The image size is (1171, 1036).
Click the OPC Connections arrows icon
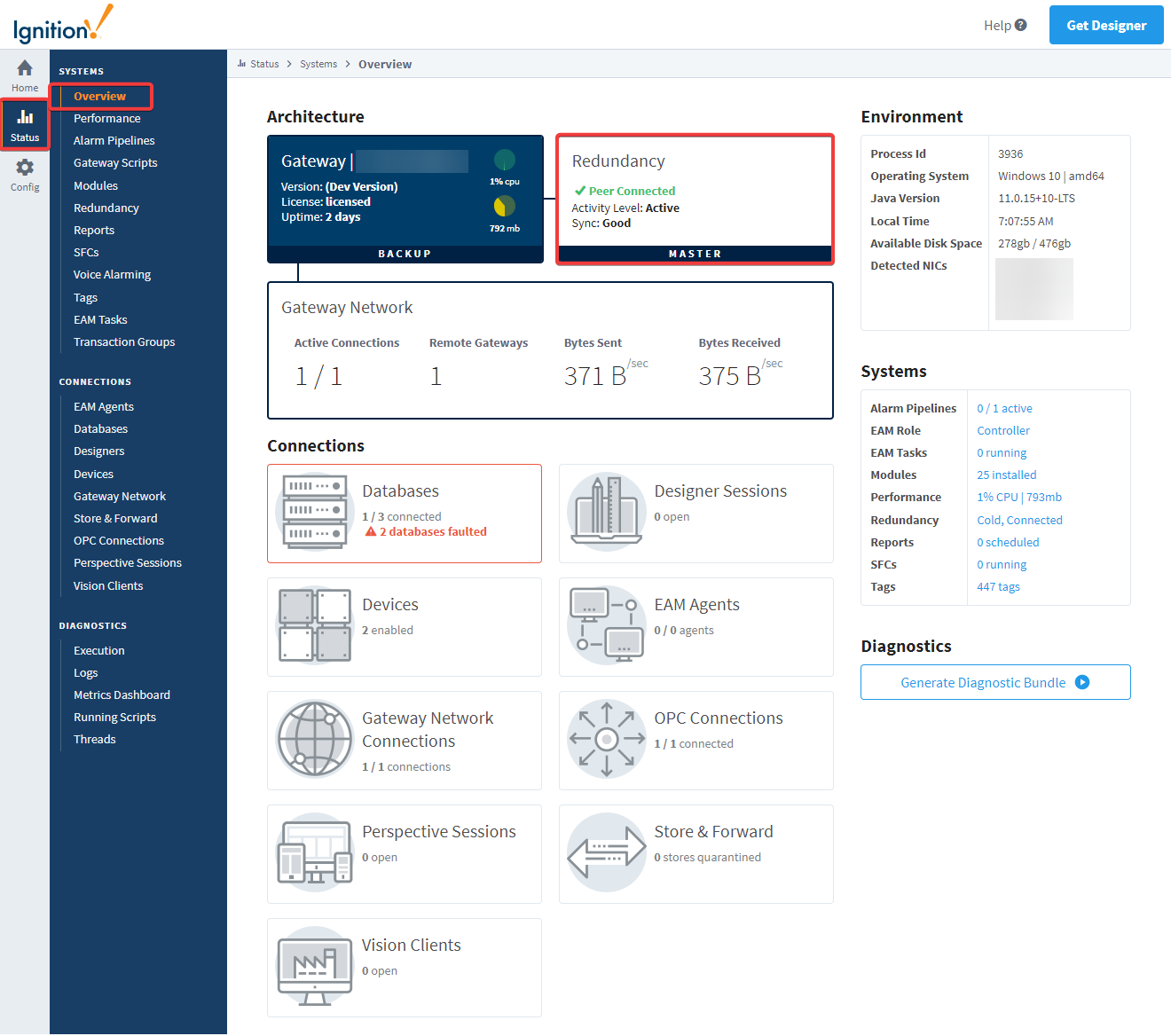(607, 739)
